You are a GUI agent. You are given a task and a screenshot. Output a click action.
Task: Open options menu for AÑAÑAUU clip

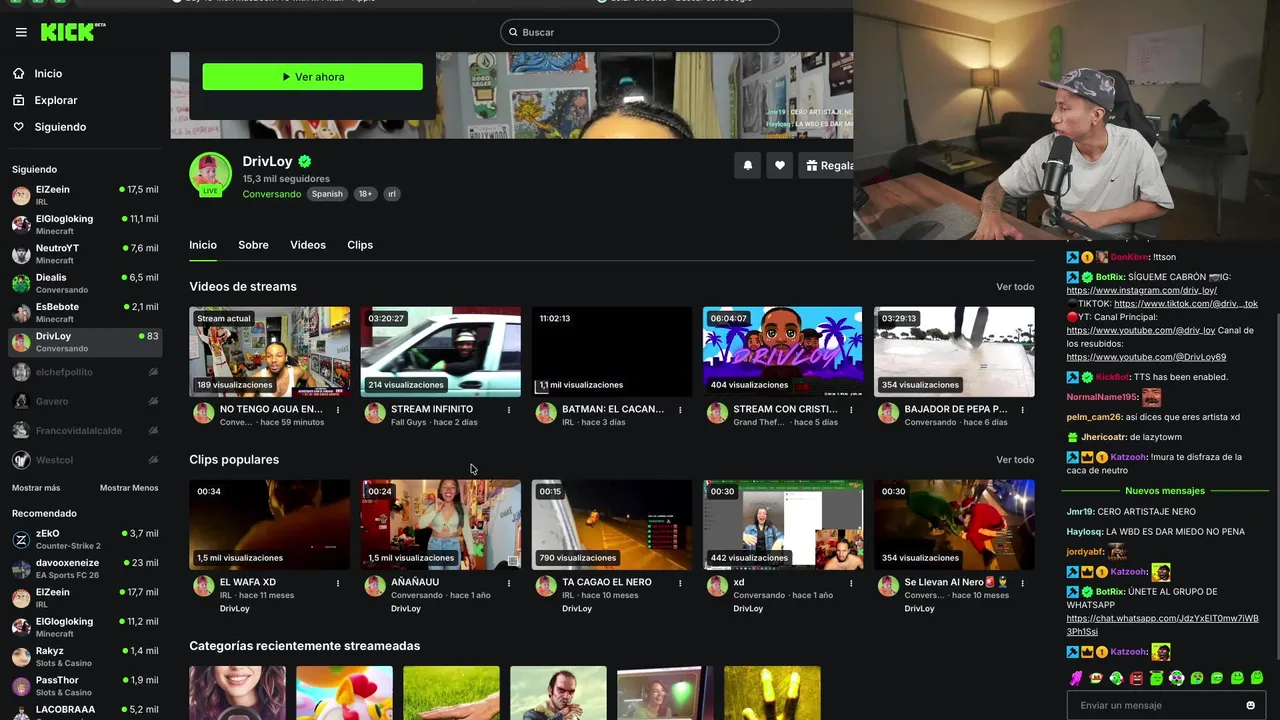click(x=509, y=583)
